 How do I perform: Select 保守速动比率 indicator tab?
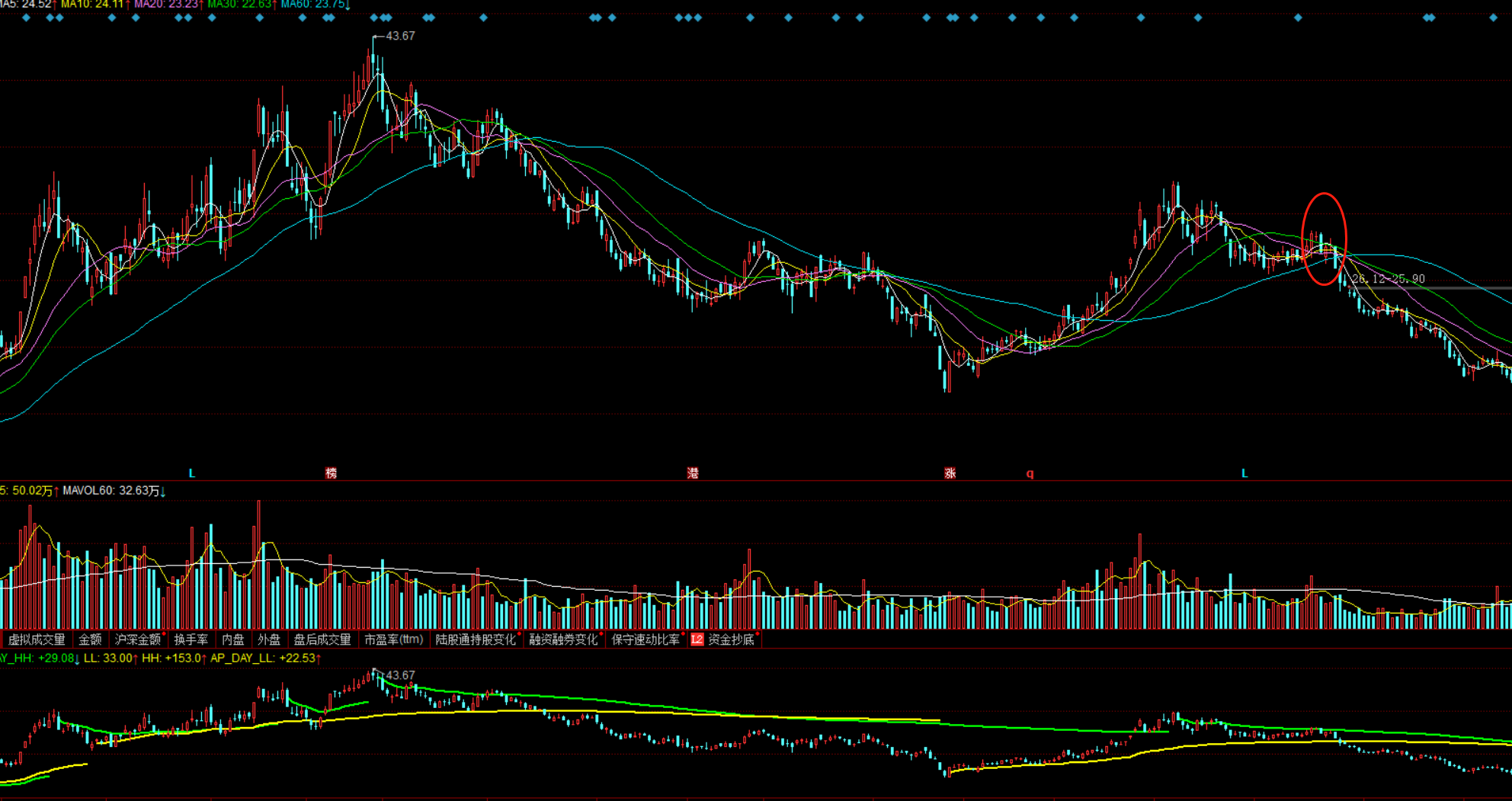coord(645,639)
